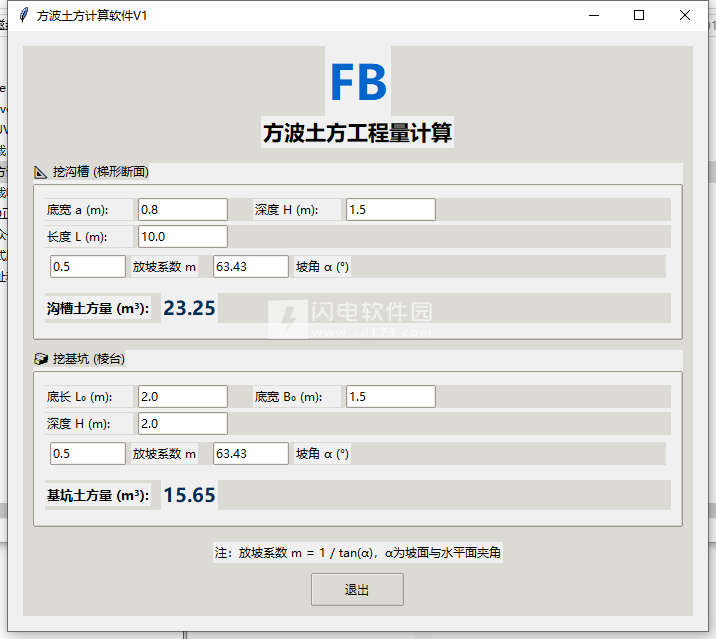Click the feather app icon in title bar

pos(21,16)
